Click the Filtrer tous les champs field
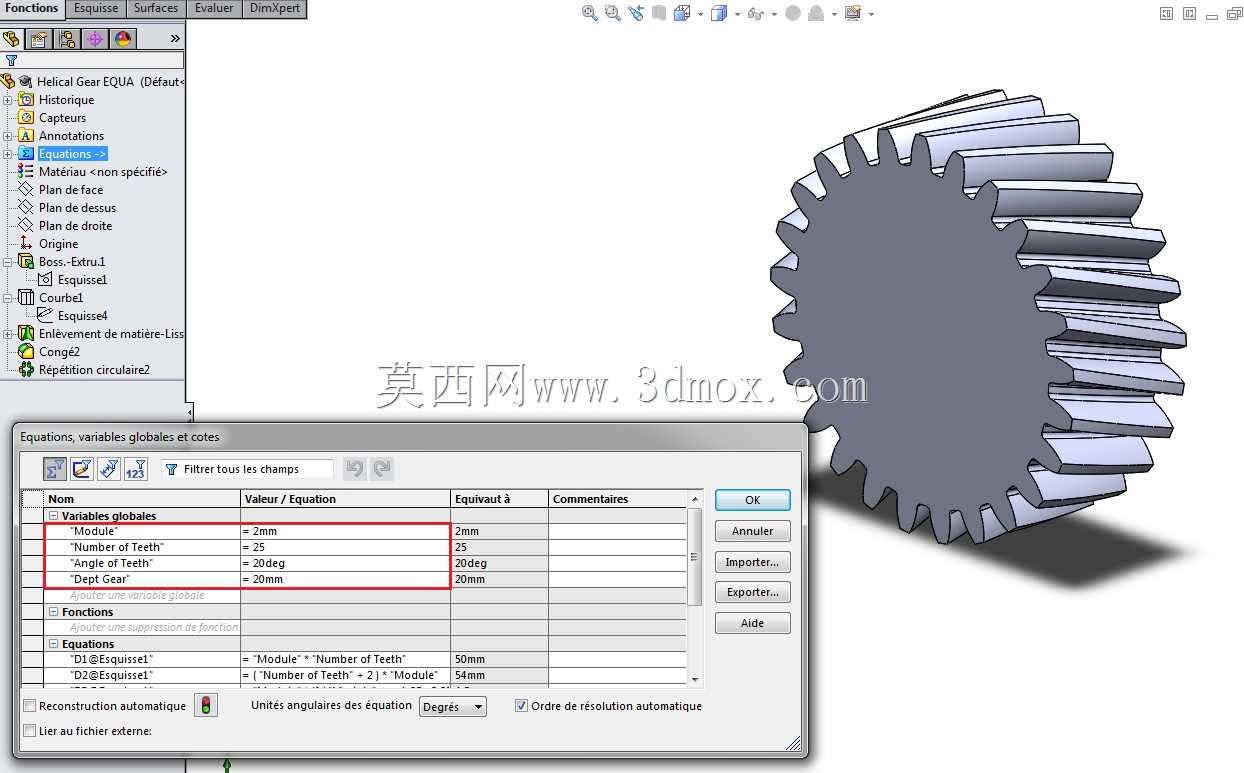Viewport: 1244px width, 773px height. [x=247, y=469]
